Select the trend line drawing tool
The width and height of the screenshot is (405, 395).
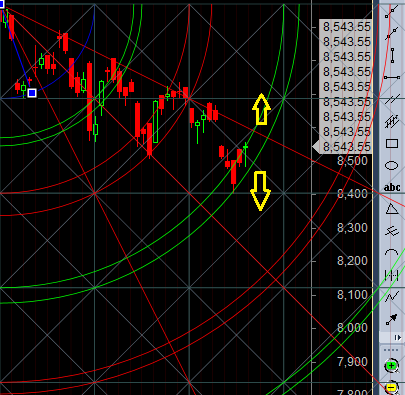(392, 12)
